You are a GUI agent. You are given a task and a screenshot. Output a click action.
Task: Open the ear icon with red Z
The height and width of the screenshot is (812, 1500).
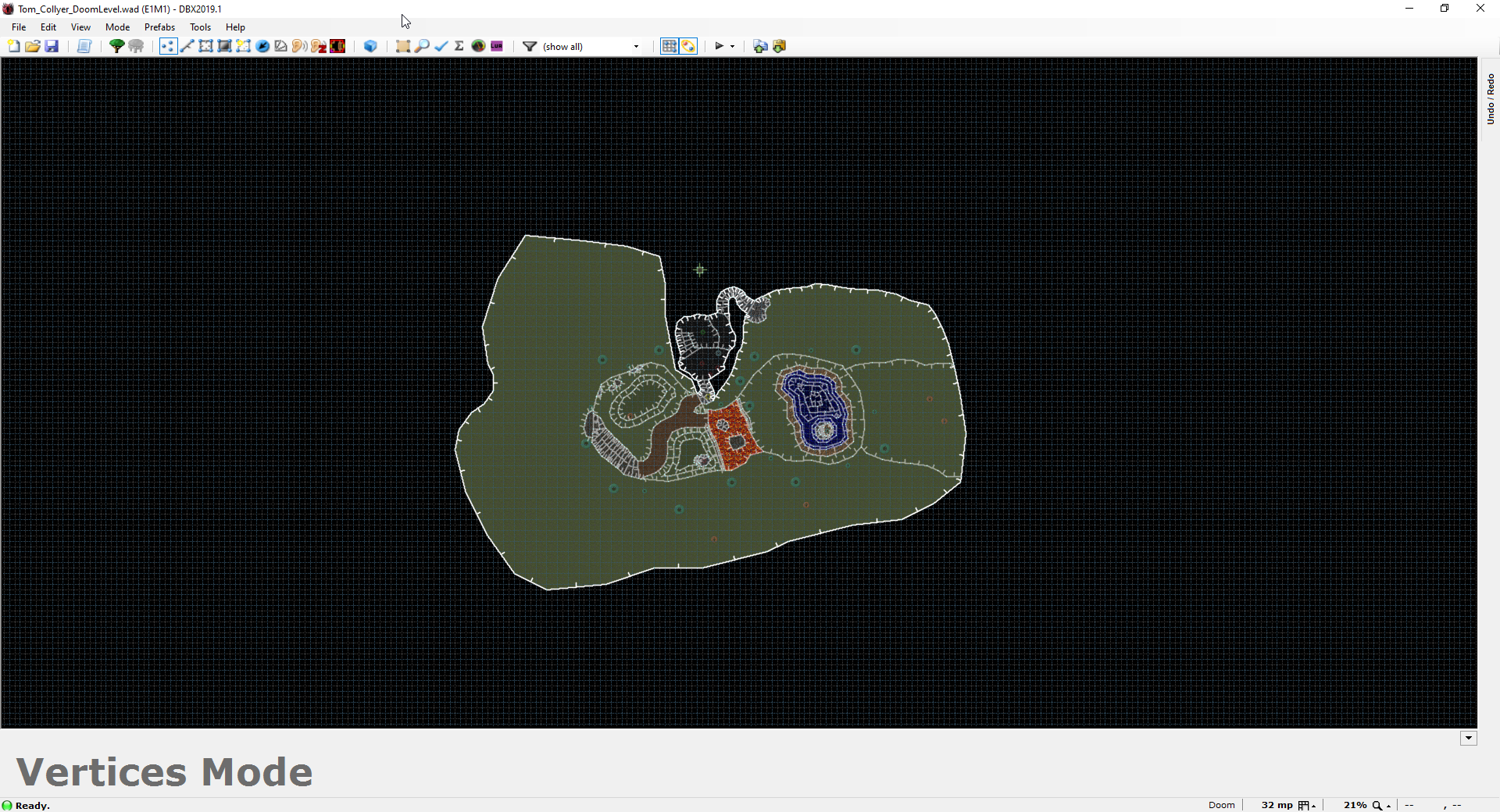(319, 46)
